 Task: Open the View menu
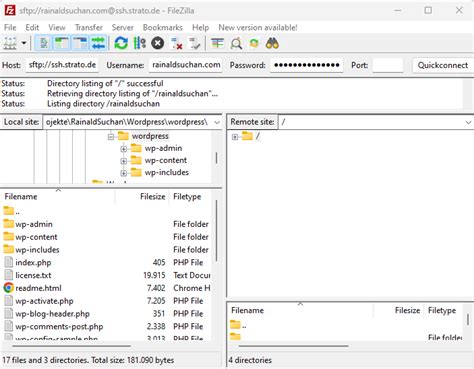coord(57,27)
